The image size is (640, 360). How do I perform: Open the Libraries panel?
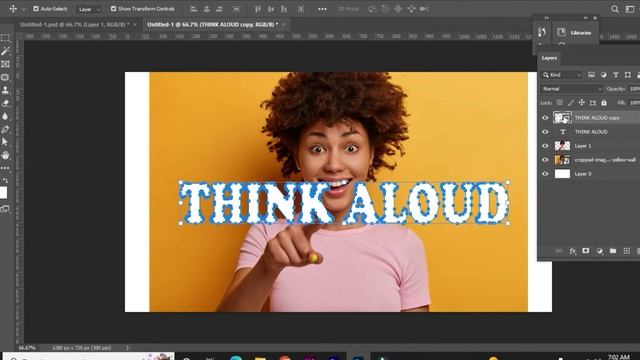point(575,33)
